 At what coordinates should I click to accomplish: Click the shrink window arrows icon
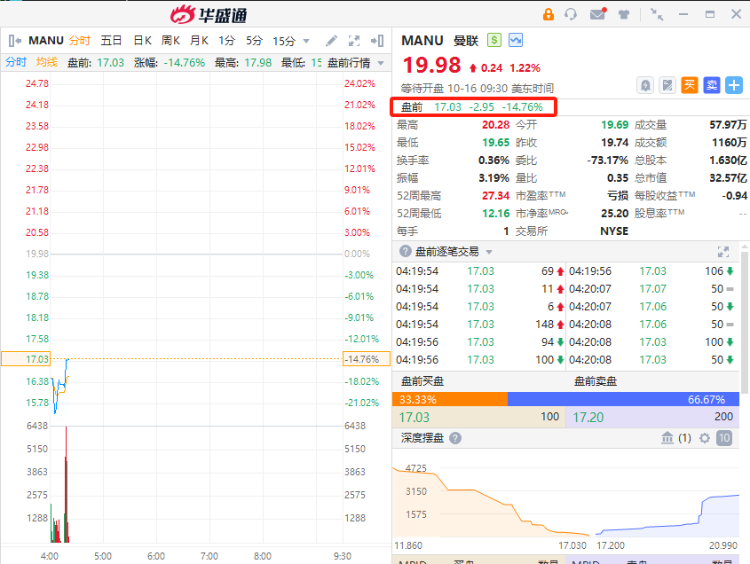point(657,14)
